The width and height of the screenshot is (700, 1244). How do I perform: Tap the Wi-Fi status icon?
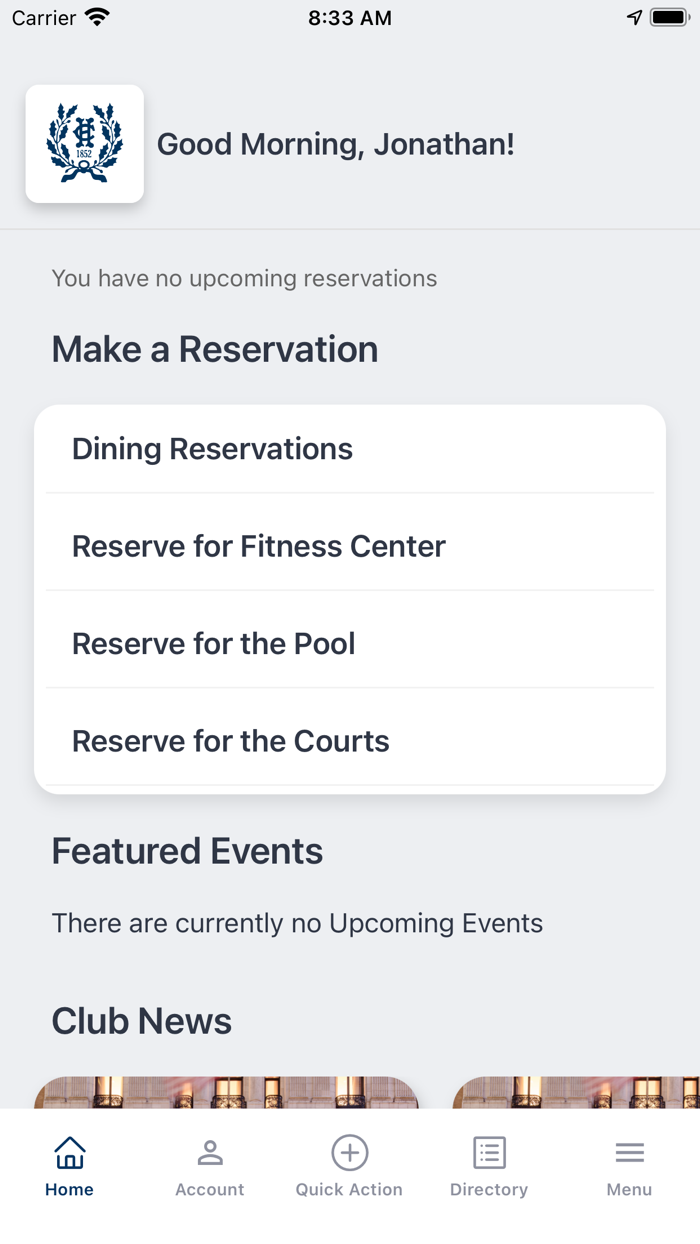point(97,18)
